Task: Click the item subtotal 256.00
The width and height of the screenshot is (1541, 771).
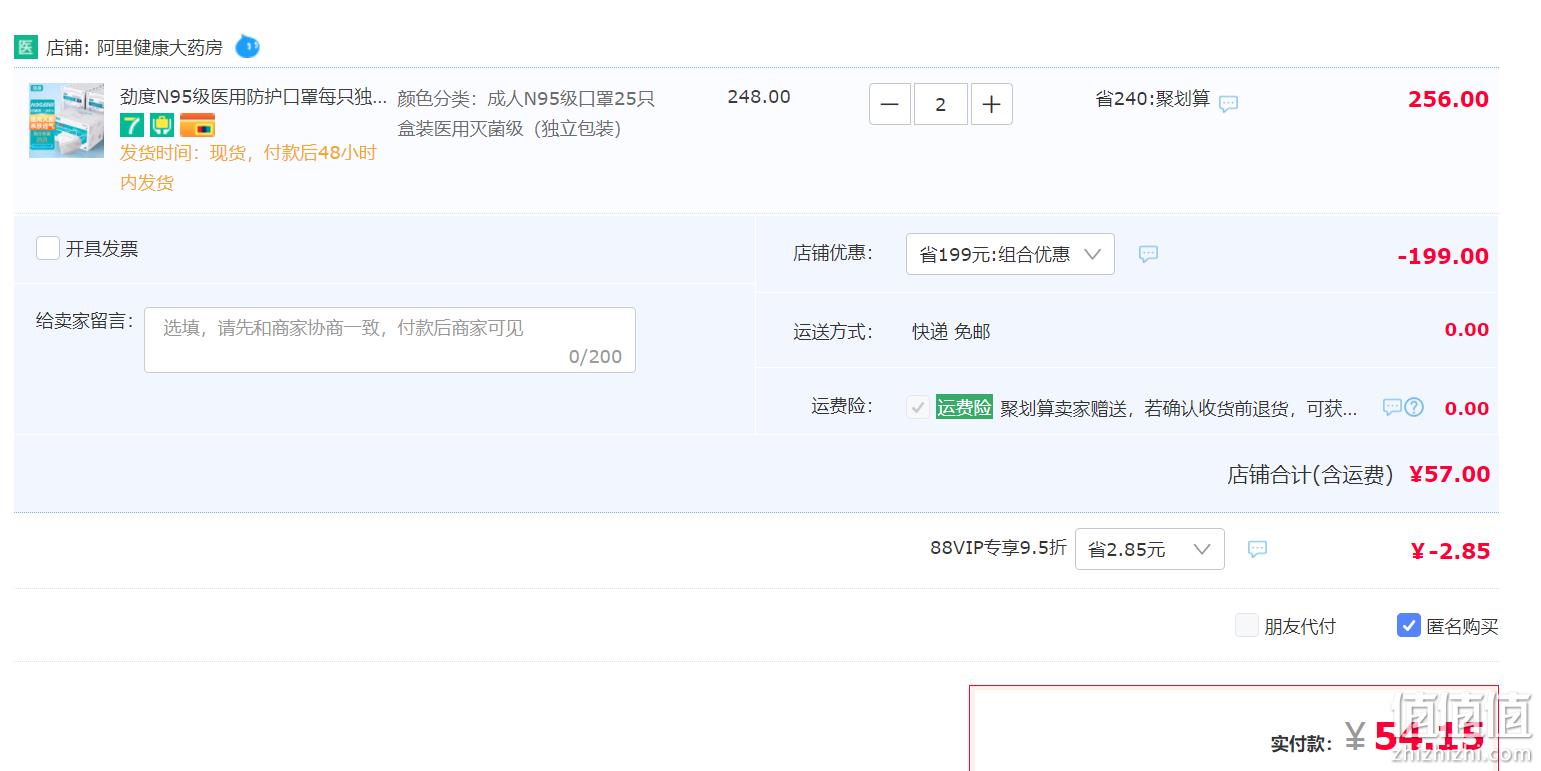Action: [1448, 99]
